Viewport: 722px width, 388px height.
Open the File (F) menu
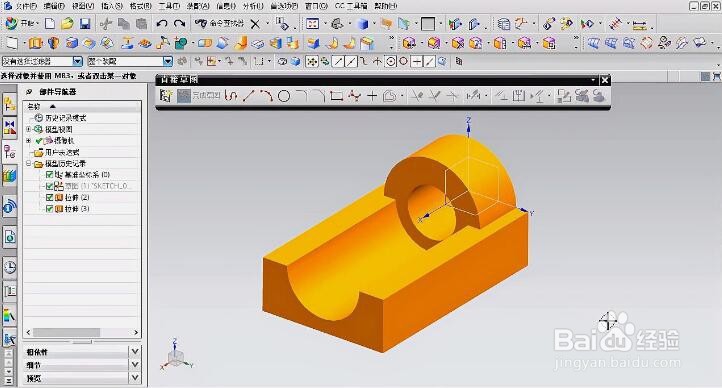pyautogui.click(x=26, y=6)
